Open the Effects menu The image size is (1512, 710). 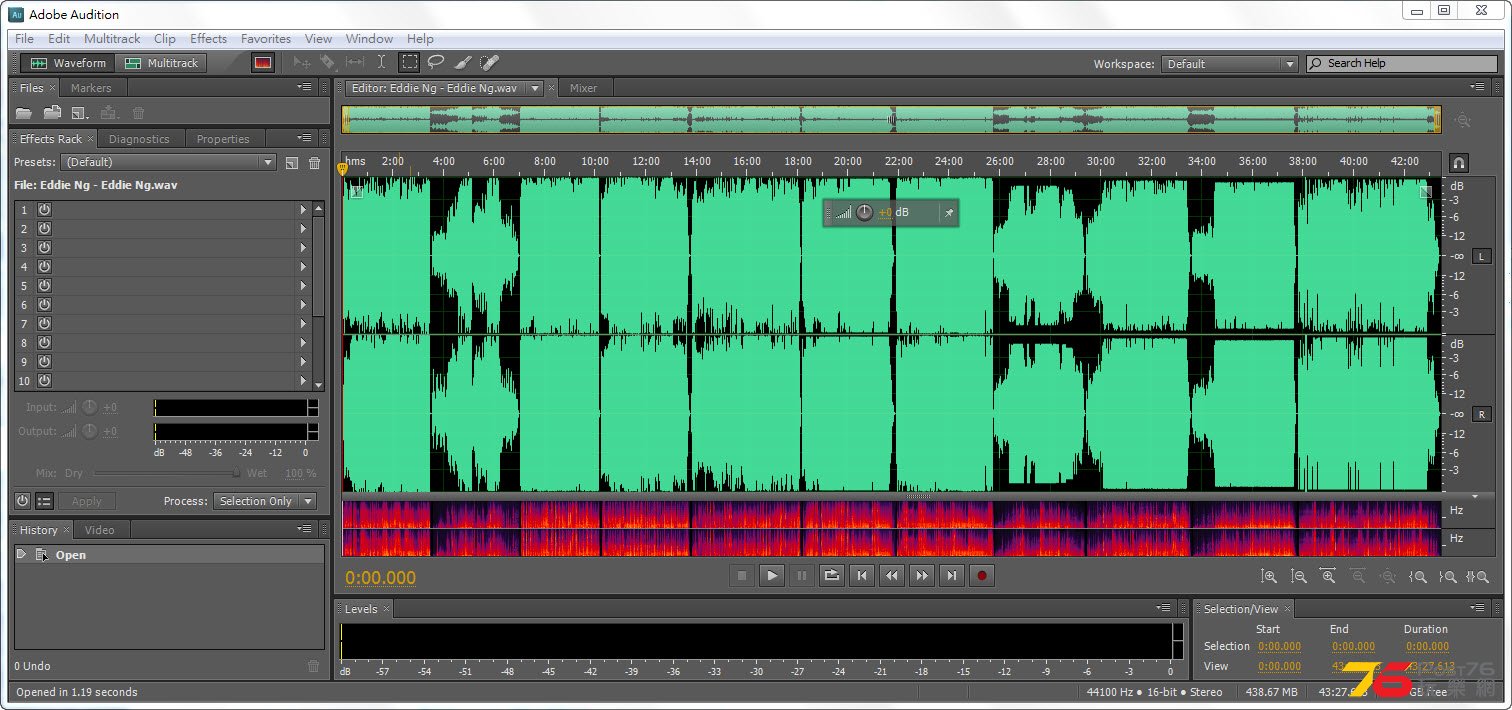pyautogui.click(x=208, y=39)
